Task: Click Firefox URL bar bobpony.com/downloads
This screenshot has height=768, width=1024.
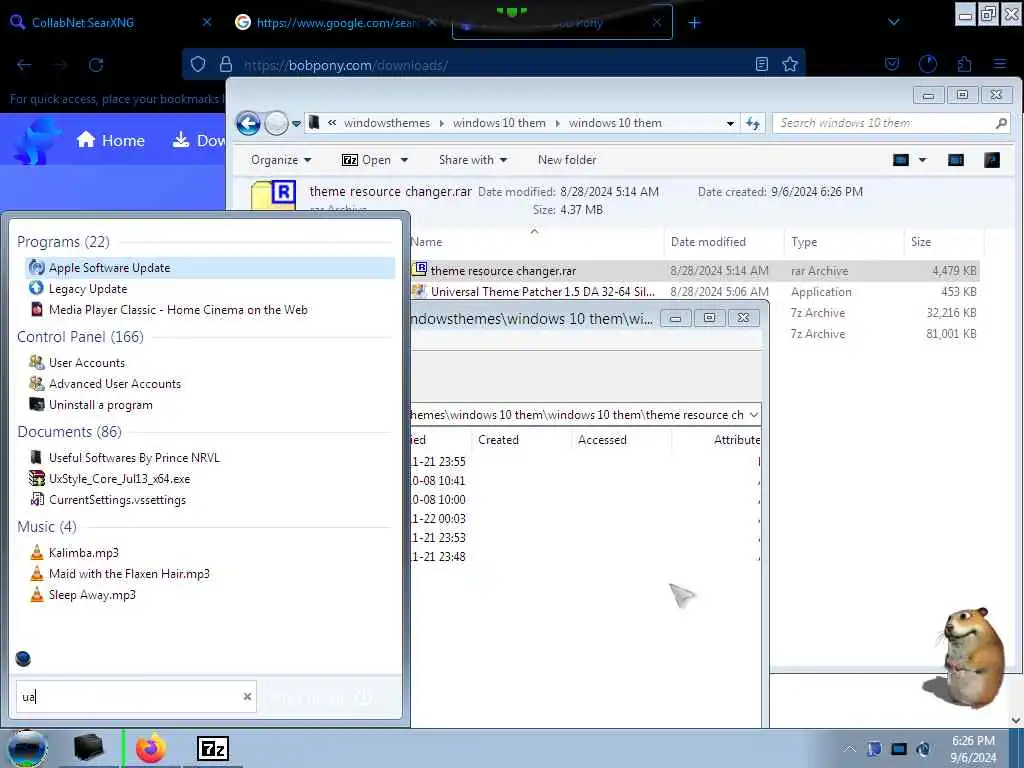Action: click(x=495, y=65)
